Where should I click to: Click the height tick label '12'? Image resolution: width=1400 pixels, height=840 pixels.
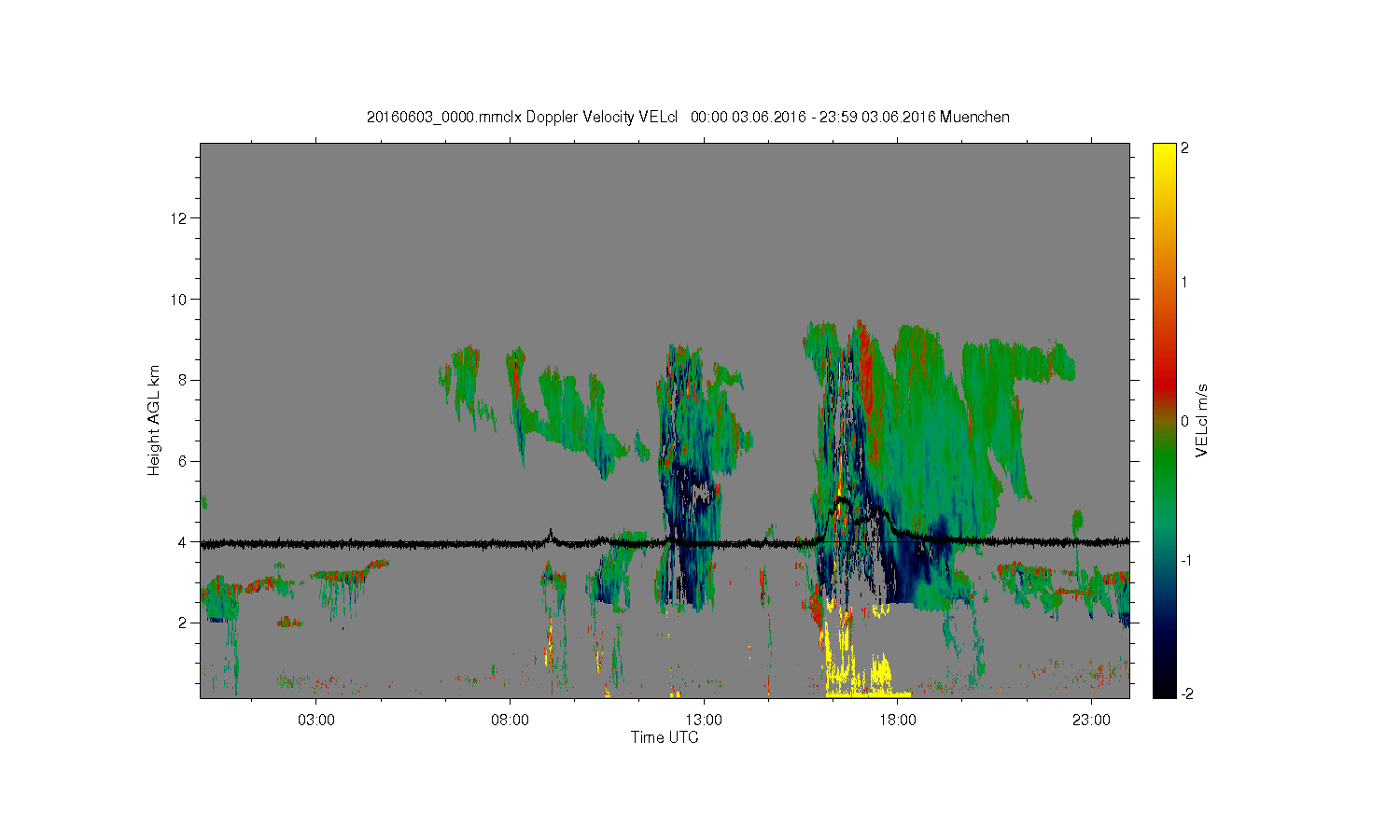180,218
